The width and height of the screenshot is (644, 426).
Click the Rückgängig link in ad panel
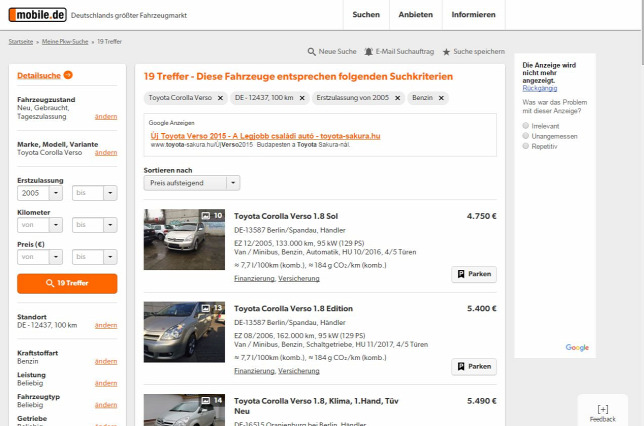click(540, 88)
